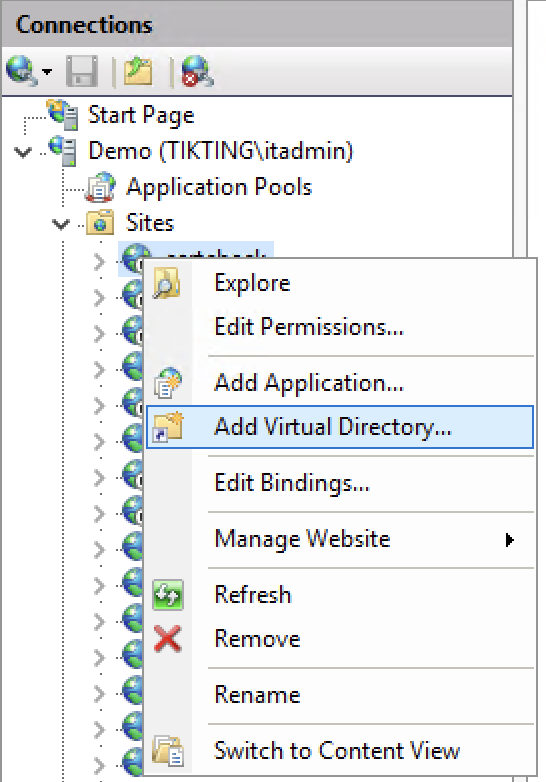Image resolution: width=546 pixels, height=782 pixels.
Task: Click the highlighted site's globe icon
Action: click(x=134, y=258)
